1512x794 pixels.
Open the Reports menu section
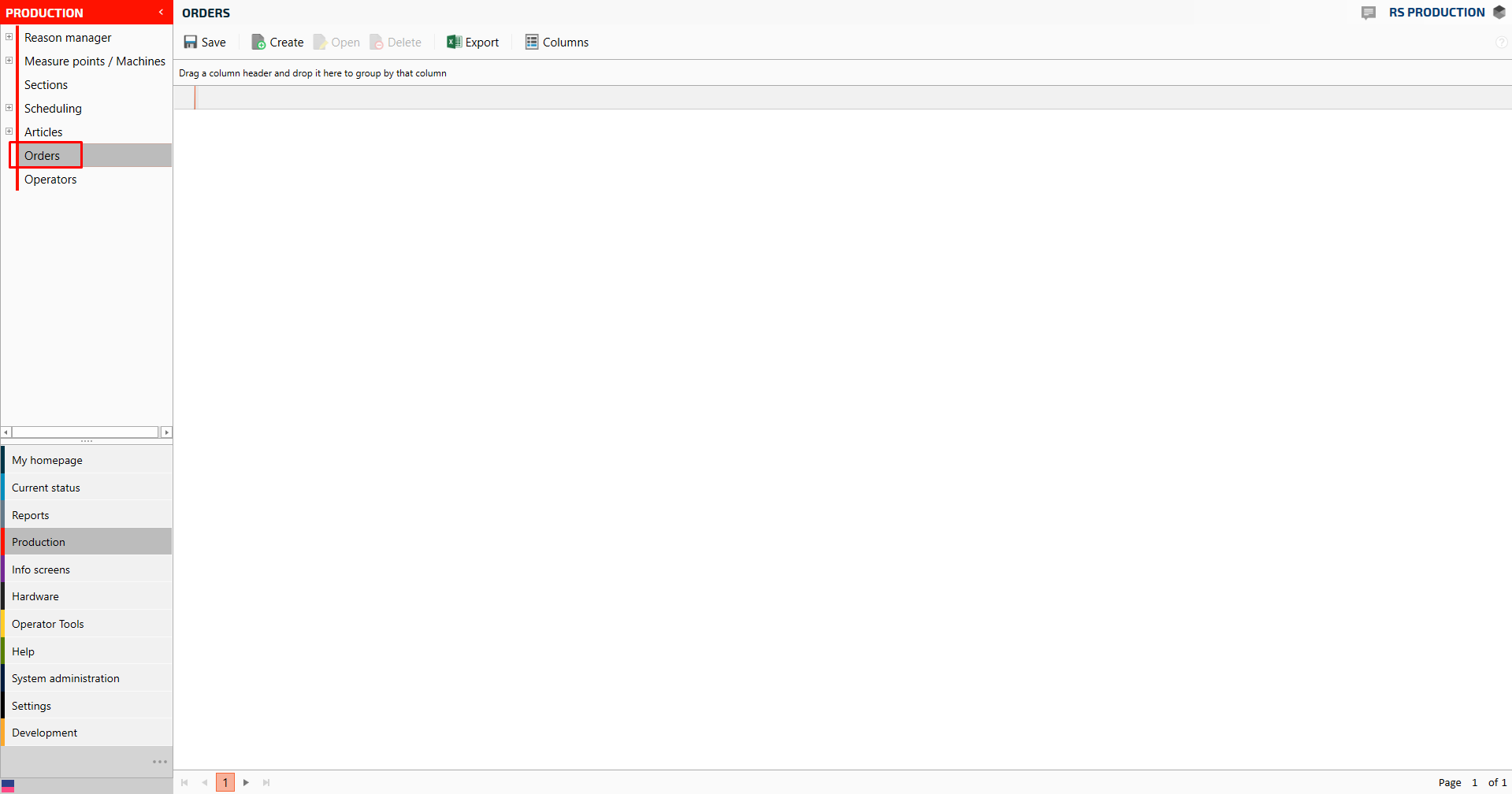point(31,515)
